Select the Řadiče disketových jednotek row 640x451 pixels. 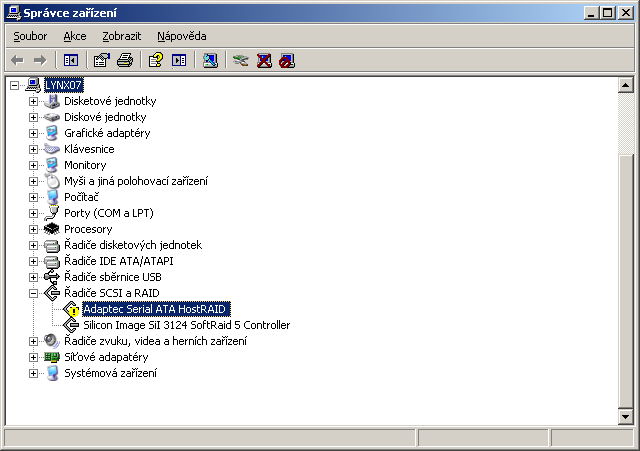[x=133, y=245]
